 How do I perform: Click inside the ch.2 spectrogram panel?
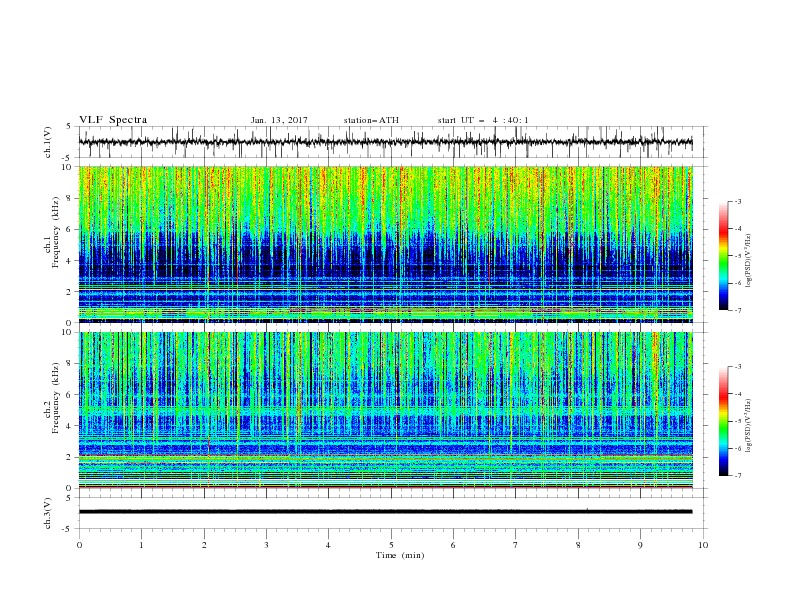[385, 410]
